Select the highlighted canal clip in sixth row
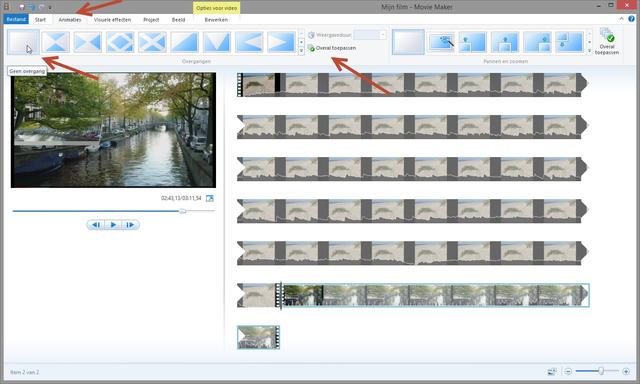The height and width of the screenshot is (384, 640). point(436,295)
